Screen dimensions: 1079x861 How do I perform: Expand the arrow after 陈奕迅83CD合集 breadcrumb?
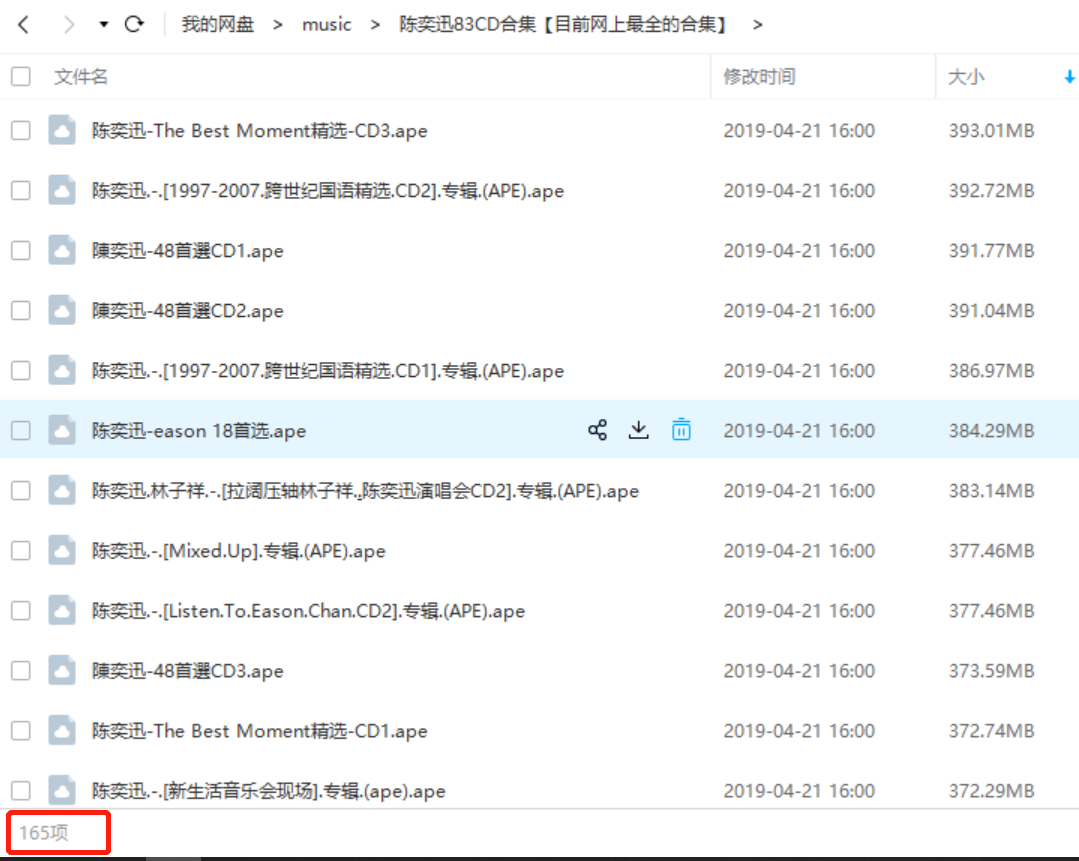coord(758,25)
